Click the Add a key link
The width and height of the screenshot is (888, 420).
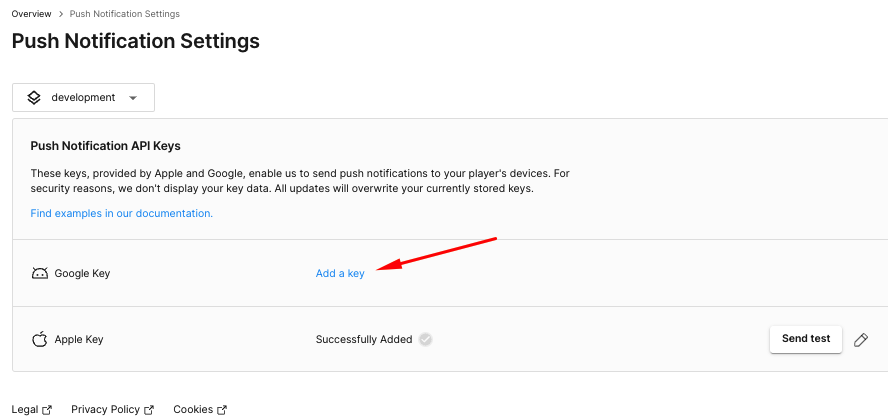340,273
